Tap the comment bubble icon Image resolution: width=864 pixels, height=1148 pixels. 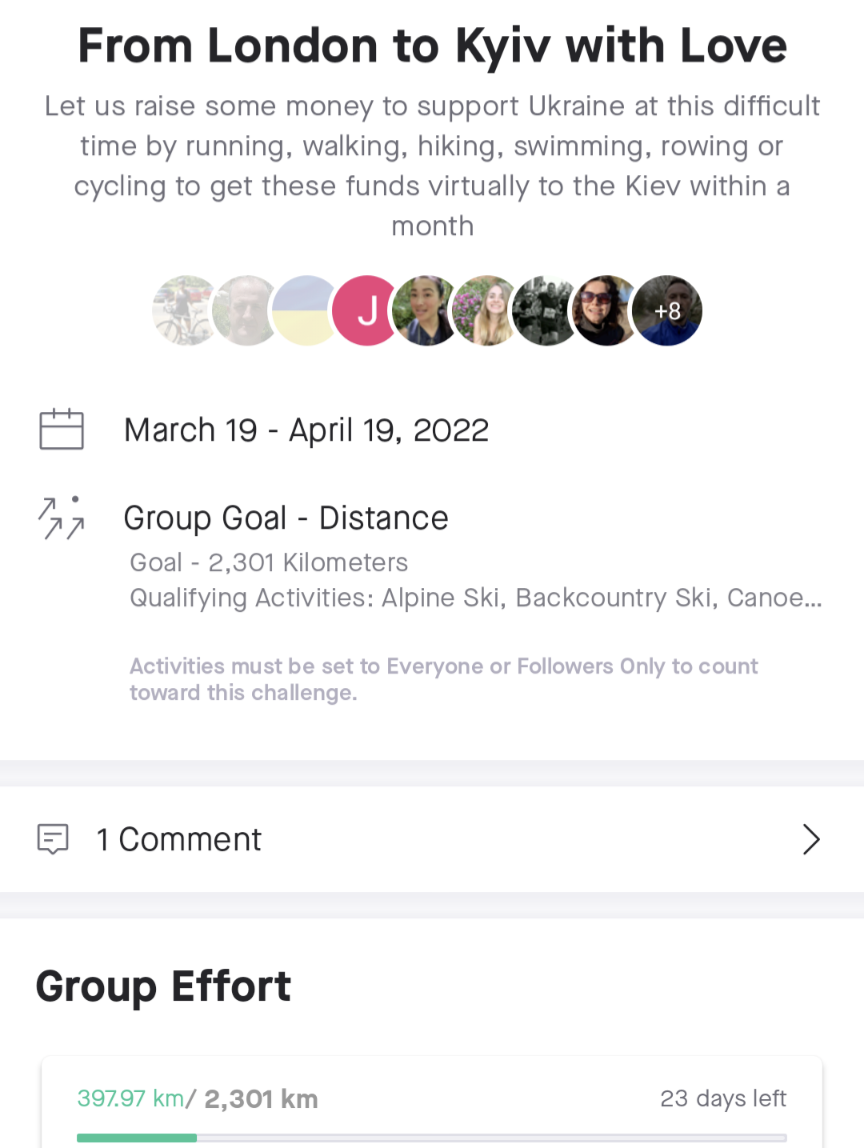53,839
